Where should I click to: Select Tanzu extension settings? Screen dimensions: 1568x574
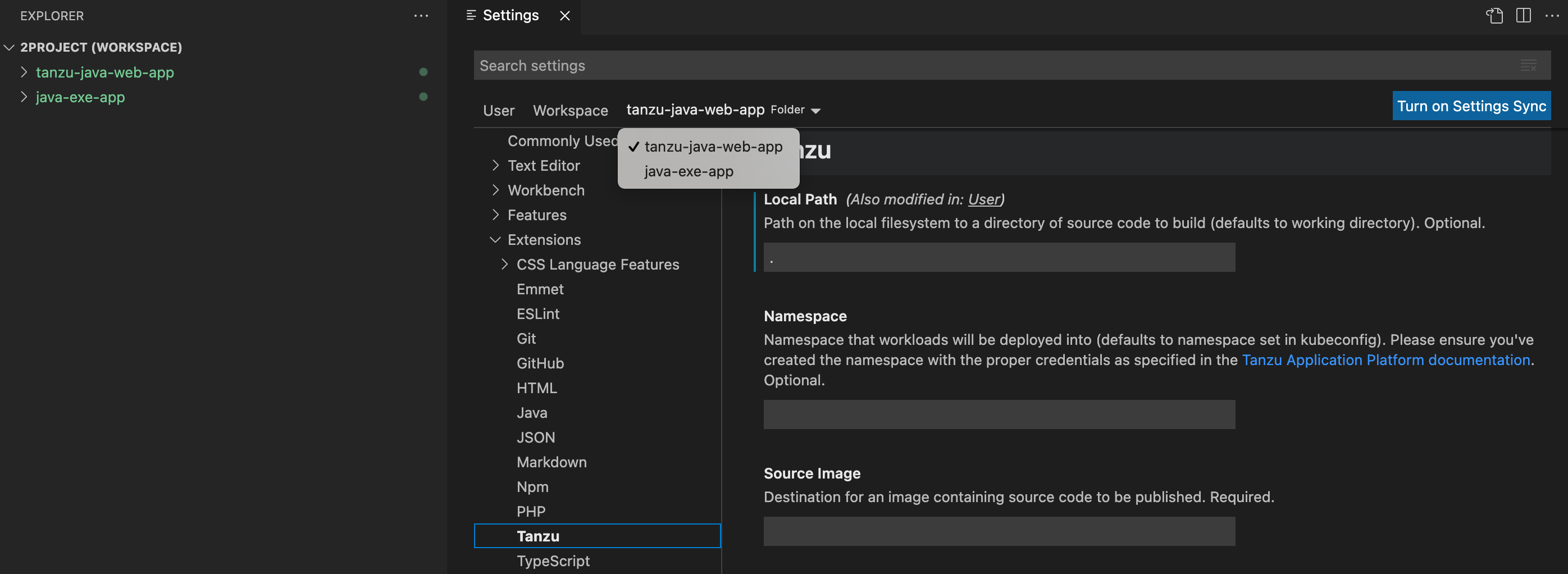[597, 536]
